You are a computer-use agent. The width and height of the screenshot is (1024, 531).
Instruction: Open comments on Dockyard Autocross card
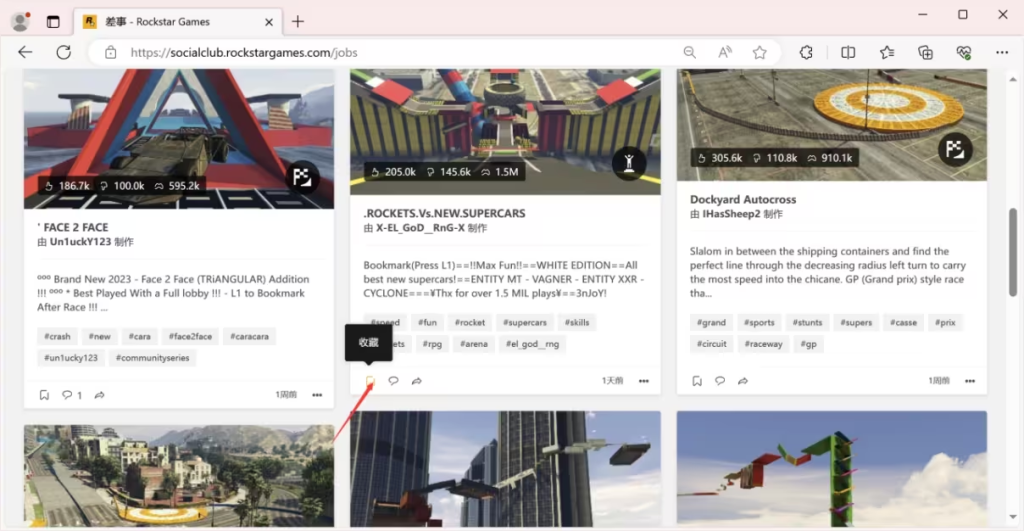[720, 380]
